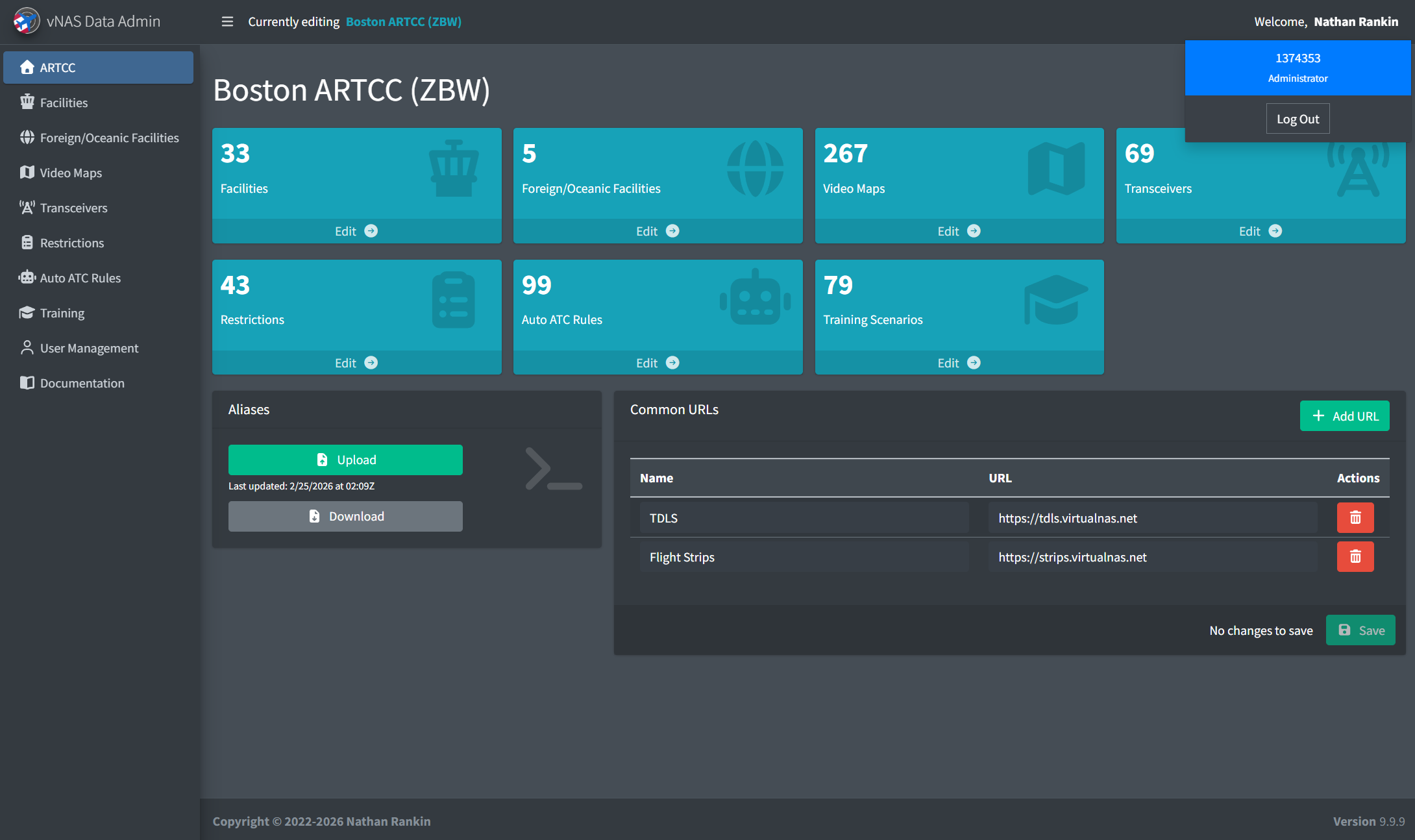Click the vNAS Data Admin logo

pyautogui.click(x=27, y=21)
